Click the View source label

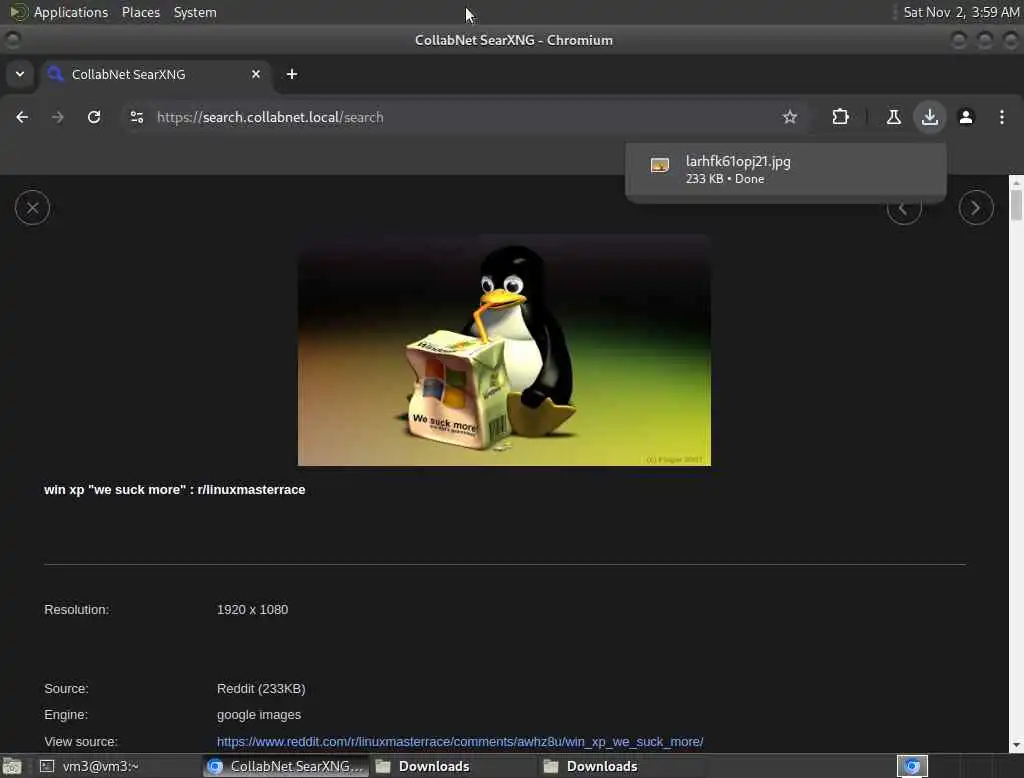(80, 741)
